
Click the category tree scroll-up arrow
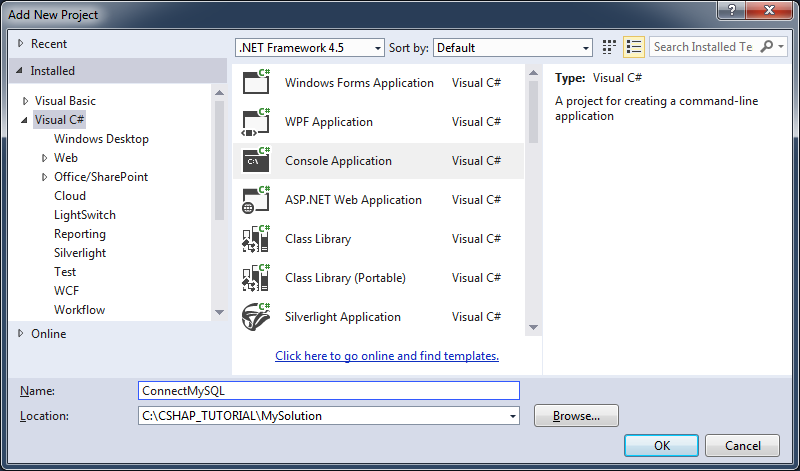click(x=219, y=93)
